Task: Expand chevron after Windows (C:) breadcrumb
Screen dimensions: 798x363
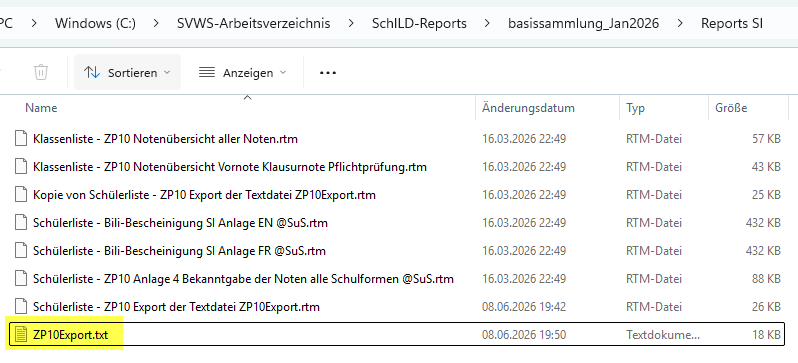Action: (156, 23)
